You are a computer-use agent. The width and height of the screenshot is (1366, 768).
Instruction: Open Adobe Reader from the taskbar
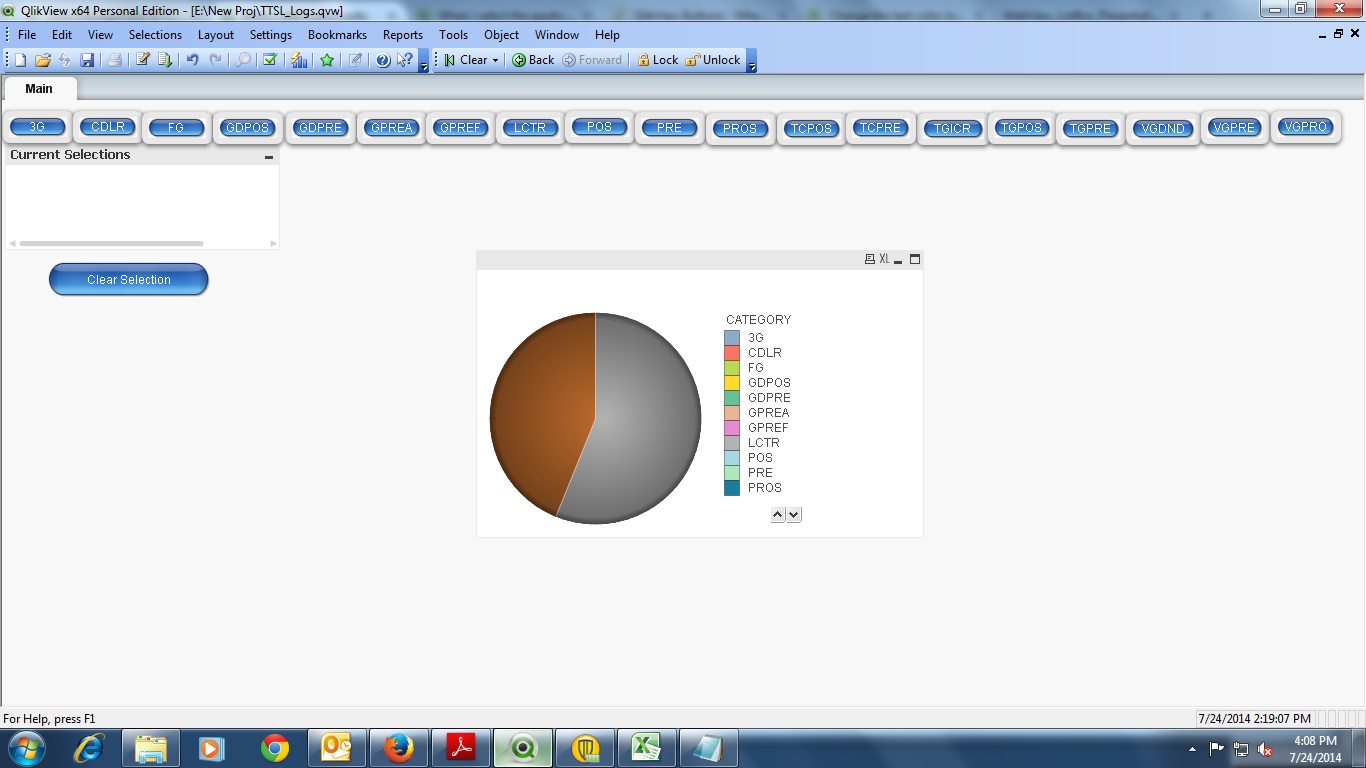tap(461, 748)
